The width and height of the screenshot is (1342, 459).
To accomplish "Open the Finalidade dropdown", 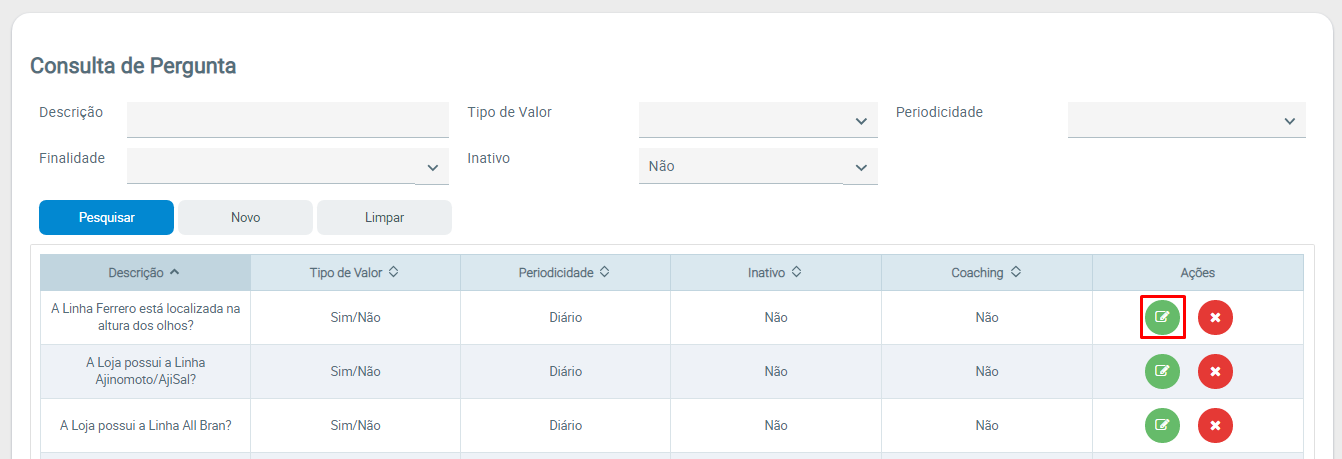I will [287, 166].
